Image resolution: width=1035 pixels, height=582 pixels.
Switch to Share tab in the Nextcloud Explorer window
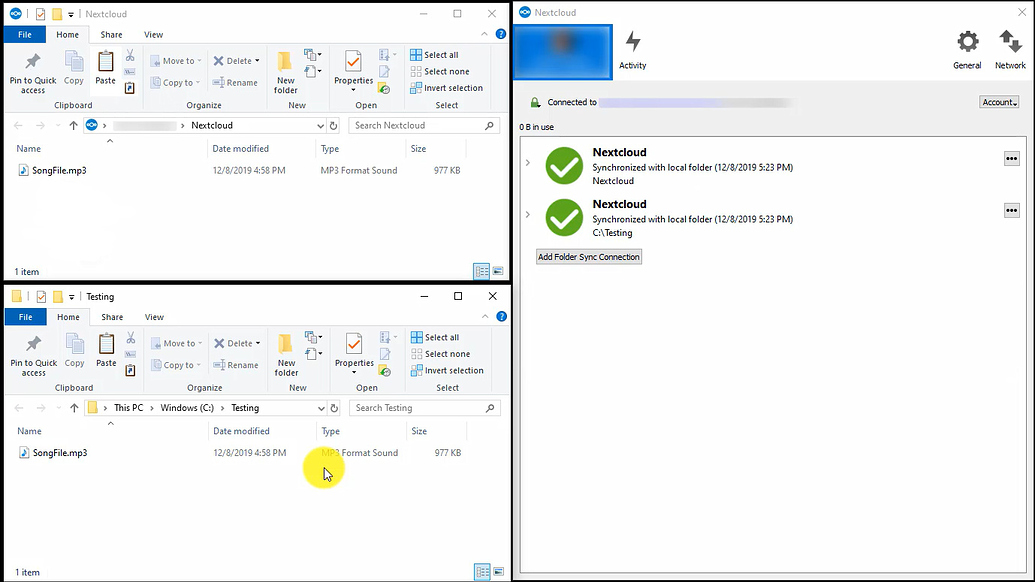point(111,34)
